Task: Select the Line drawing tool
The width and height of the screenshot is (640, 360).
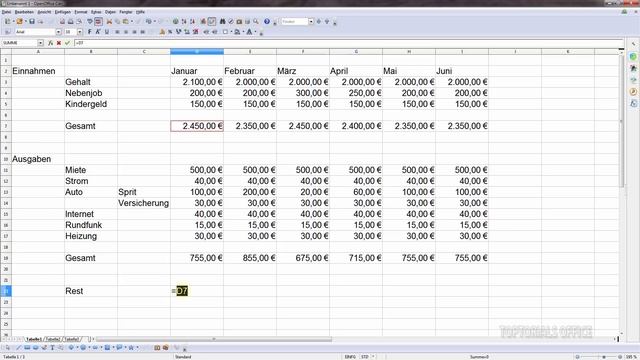Action: click(x=18, y=348)
